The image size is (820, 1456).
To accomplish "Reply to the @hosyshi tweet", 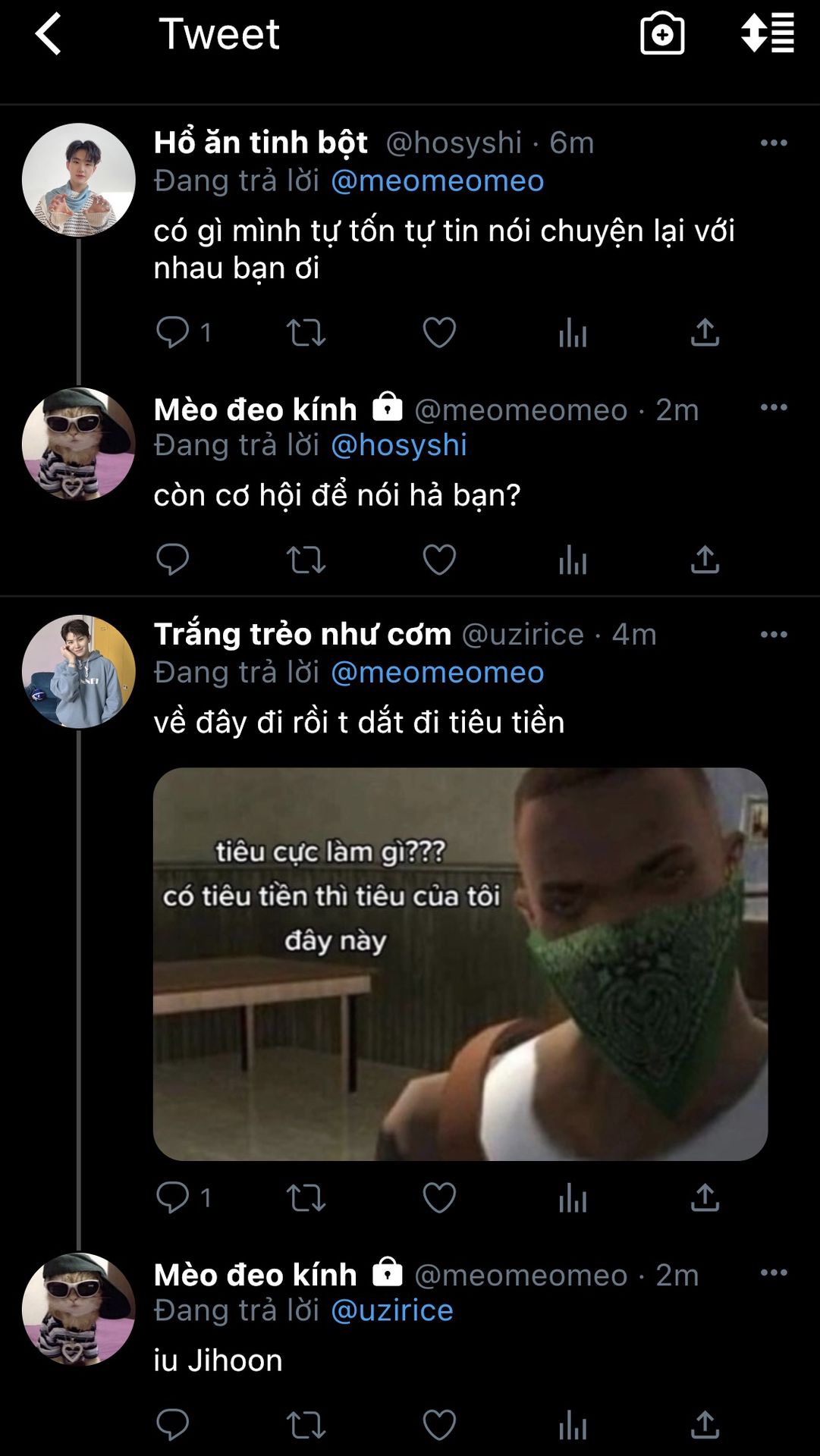I will [x=172, y=332].
